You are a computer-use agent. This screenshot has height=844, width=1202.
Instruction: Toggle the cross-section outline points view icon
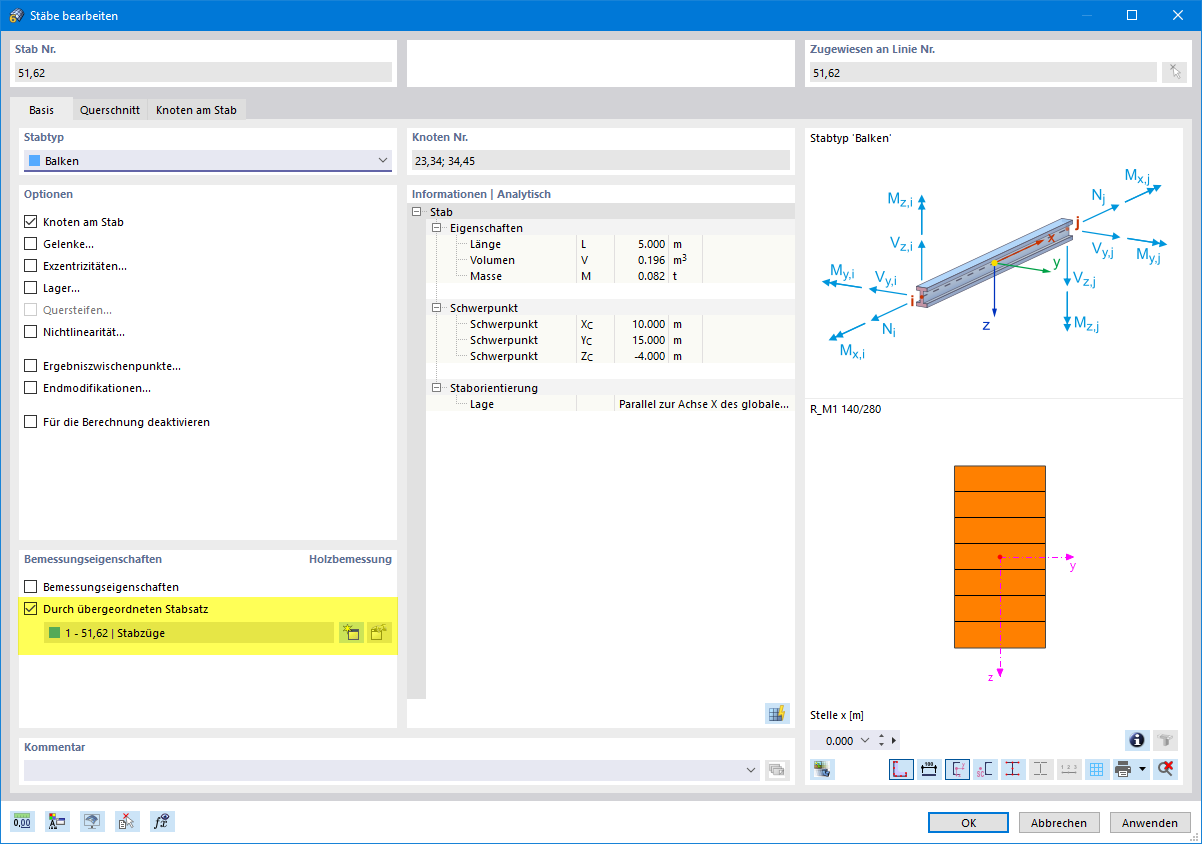coord(901,769)
